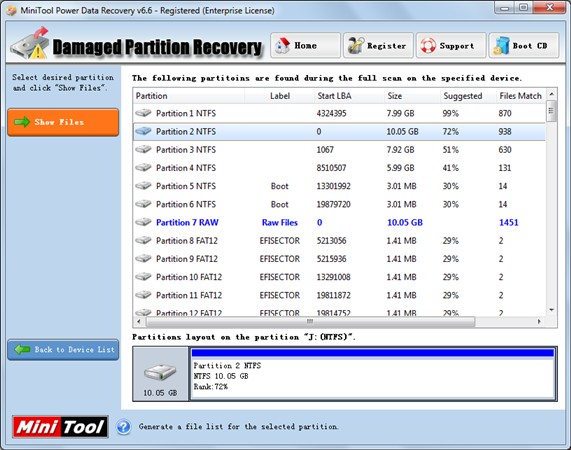Click horizontal scrollbar left arrow
Screen dimensions: 571x450
click(138, 321)
